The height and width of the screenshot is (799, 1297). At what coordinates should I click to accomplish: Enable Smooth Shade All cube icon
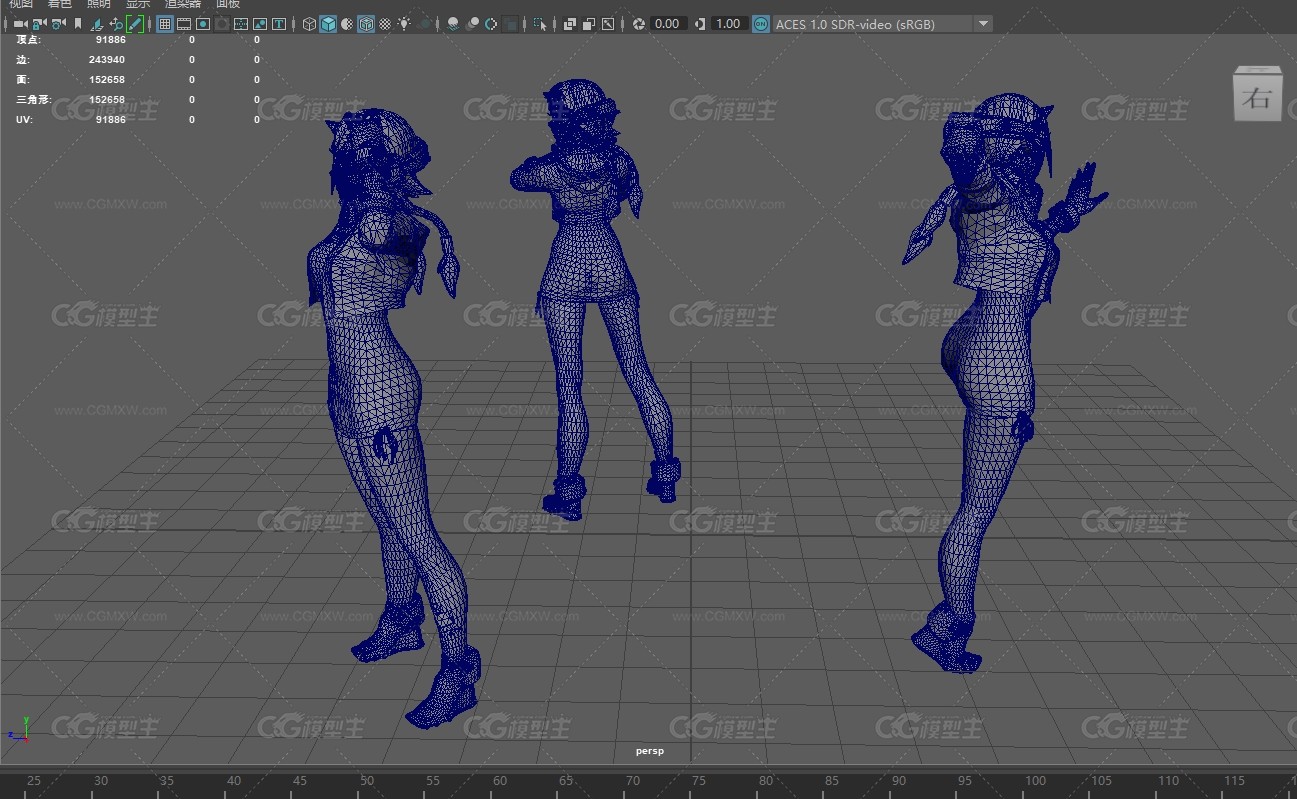328,23
